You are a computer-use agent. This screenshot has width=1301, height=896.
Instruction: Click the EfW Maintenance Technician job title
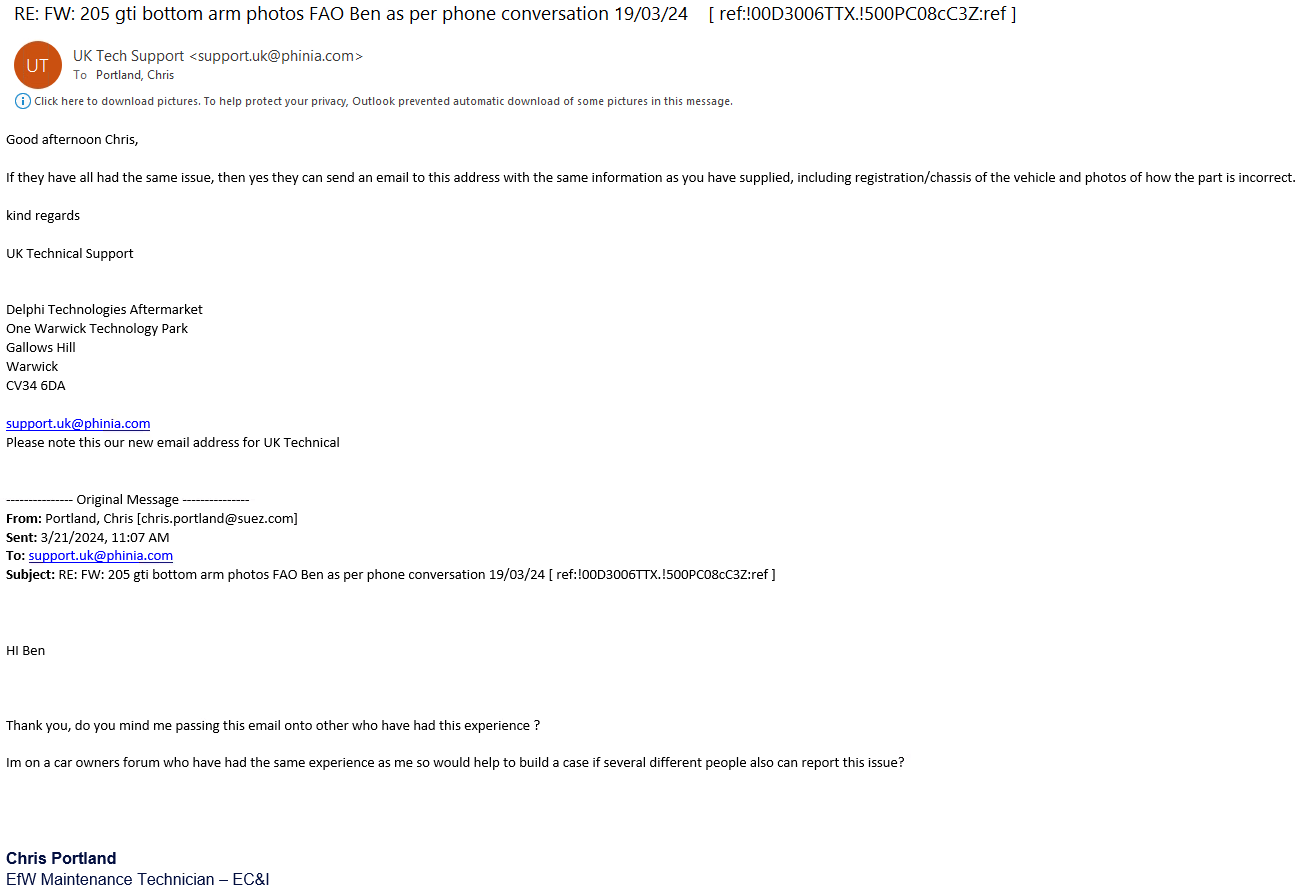click(138, 879)
